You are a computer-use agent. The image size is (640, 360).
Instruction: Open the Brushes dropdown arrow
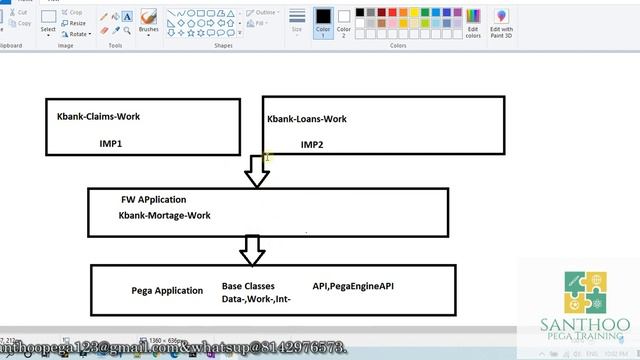149,36
